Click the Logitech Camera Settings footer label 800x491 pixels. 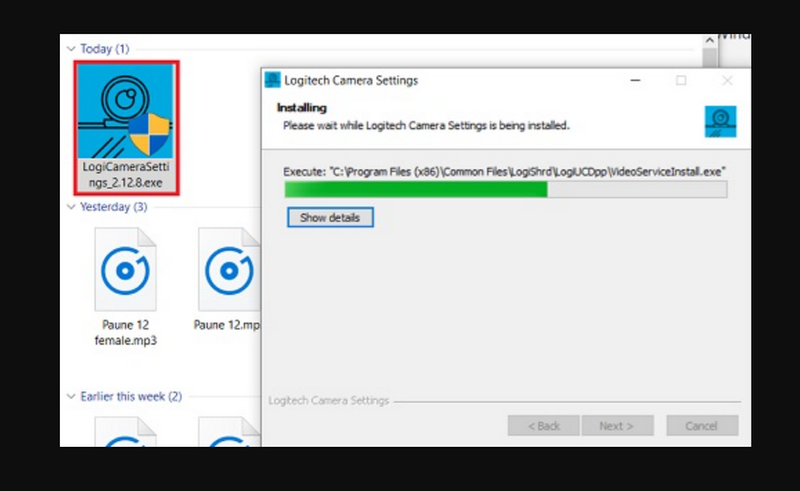(329, 401)
